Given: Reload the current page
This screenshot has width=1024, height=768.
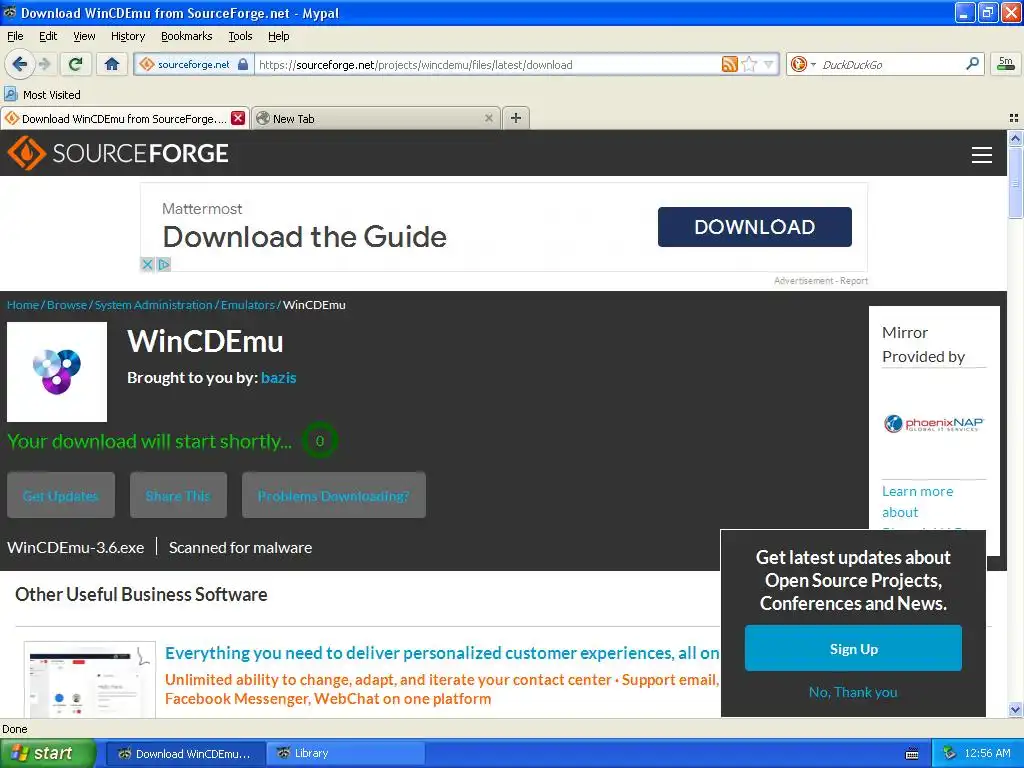Looking at the screenshot, I should coord(75,64).
